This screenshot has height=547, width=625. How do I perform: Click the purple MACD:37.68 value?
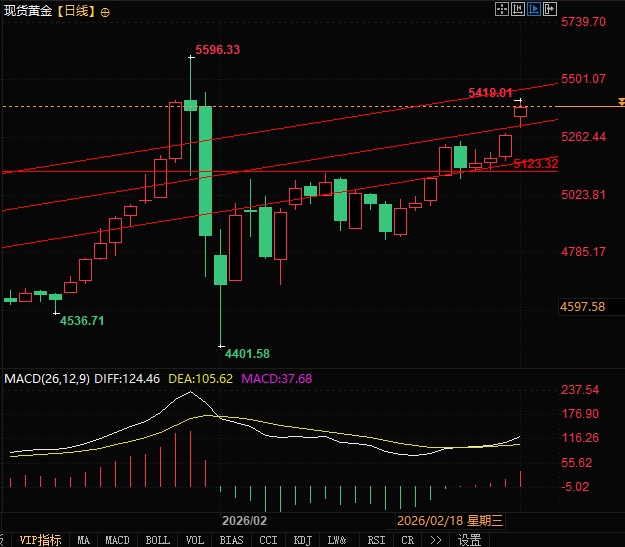[277, 378]
